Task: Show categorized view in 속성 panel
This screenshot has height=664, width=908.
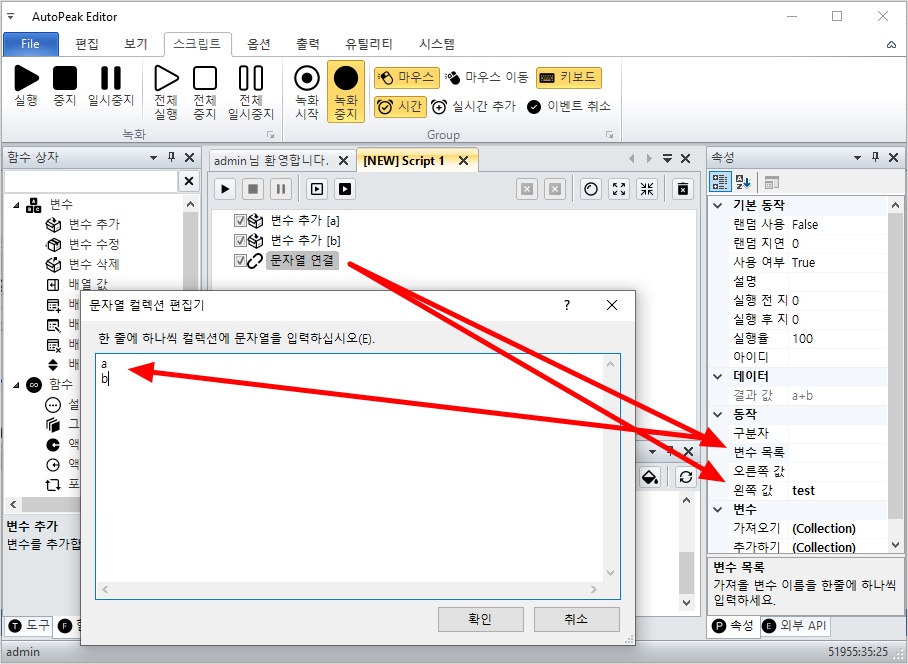Action: 720,182
